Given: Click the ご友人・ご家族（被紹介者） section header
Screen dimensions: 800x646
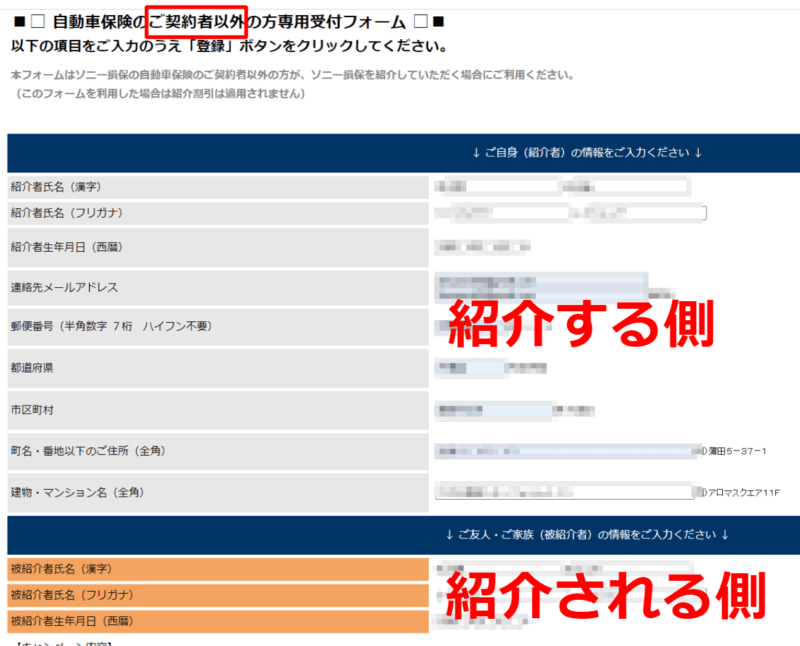Looking at the screenshot, I should click(586, 535).
